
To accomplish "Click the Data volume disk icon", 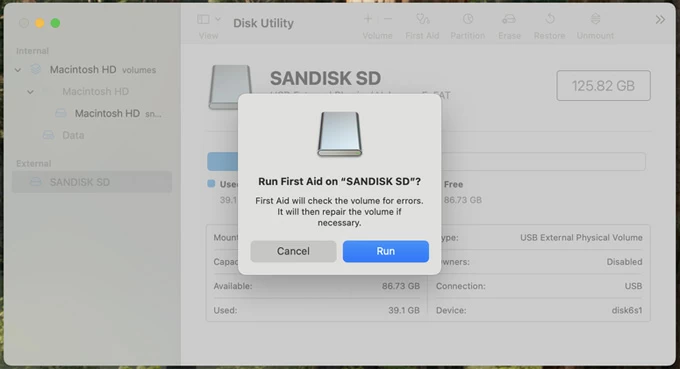I will coord(48,135).
